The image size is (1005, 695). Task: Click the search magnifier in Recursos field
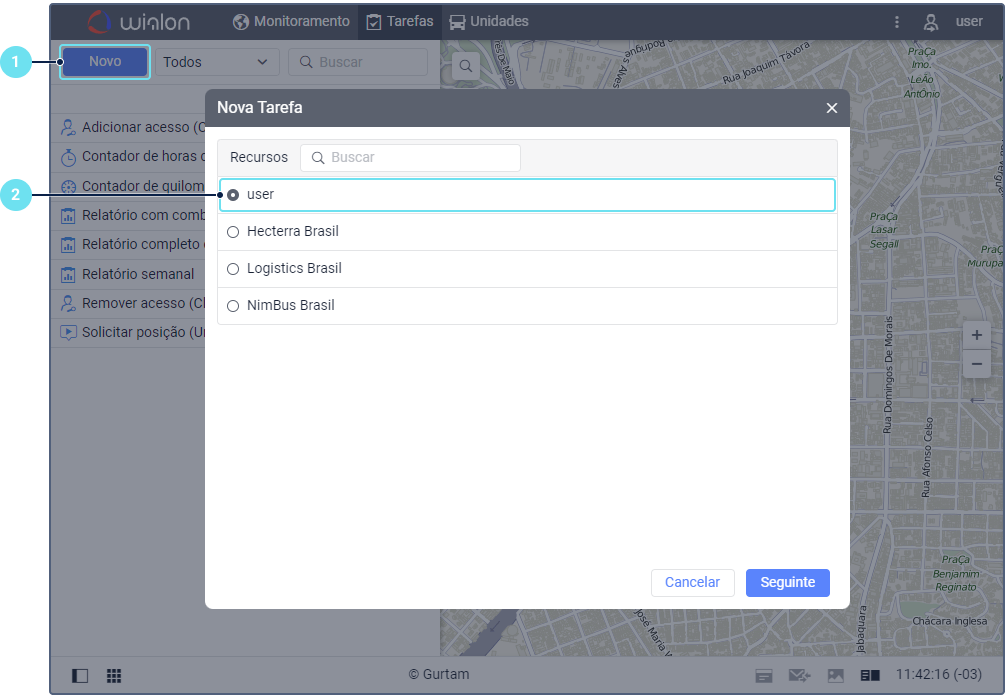pos(318,158)
